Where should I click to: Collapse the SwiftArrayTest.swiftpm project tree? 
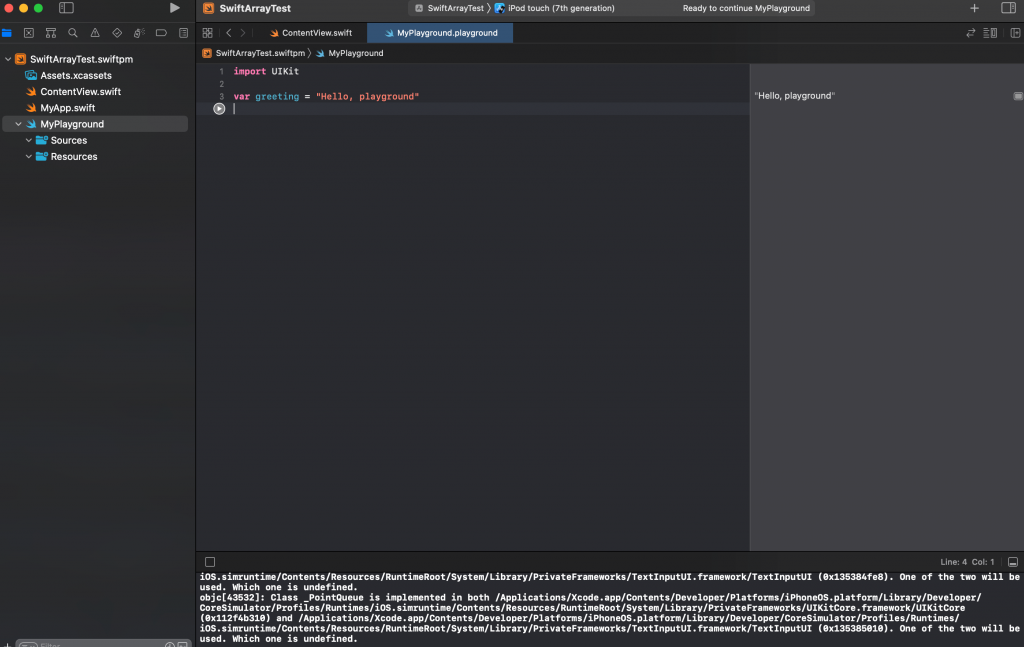[8, 59]
